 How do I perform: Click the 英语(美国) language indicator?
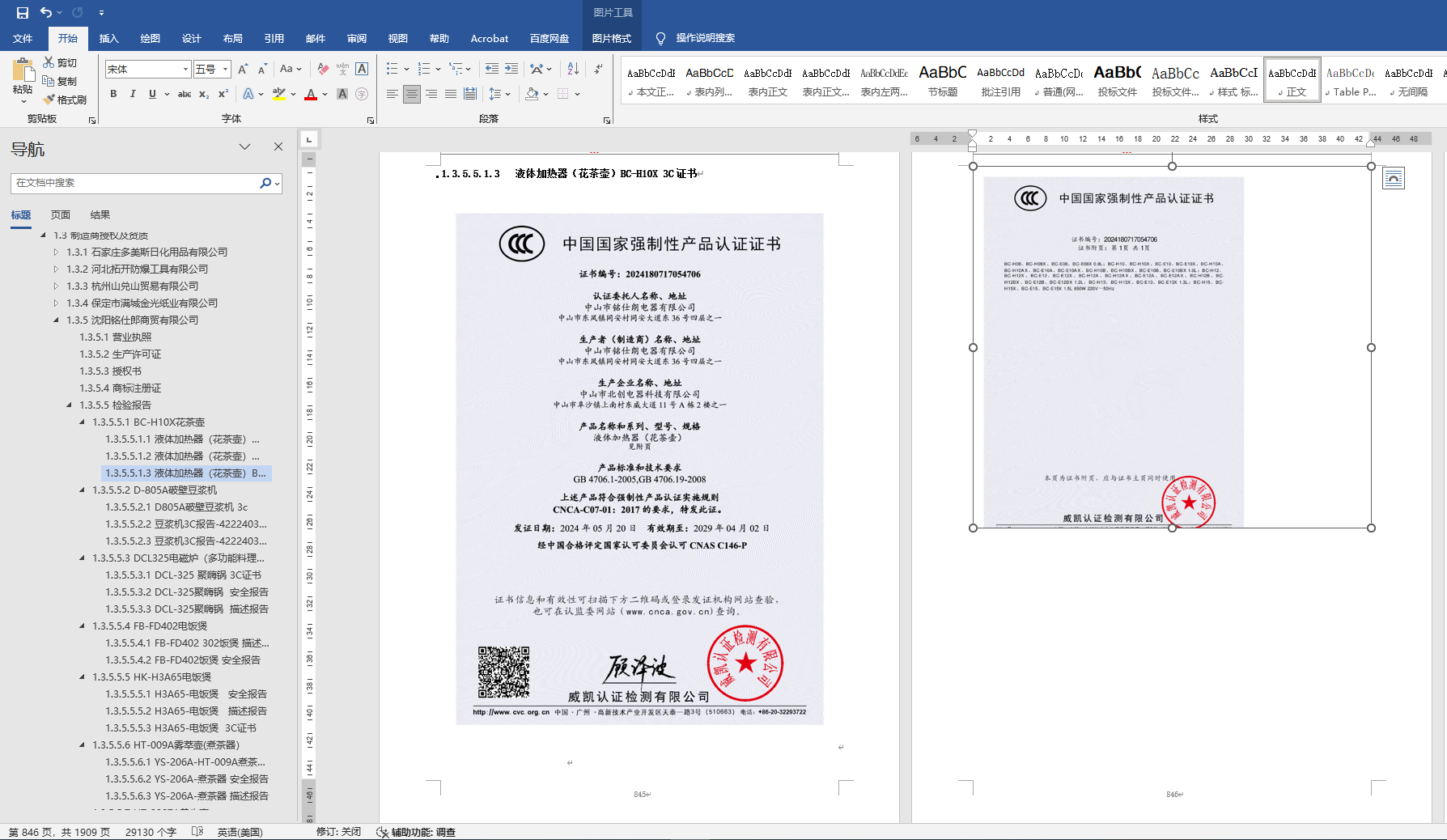tap(240, 832)
